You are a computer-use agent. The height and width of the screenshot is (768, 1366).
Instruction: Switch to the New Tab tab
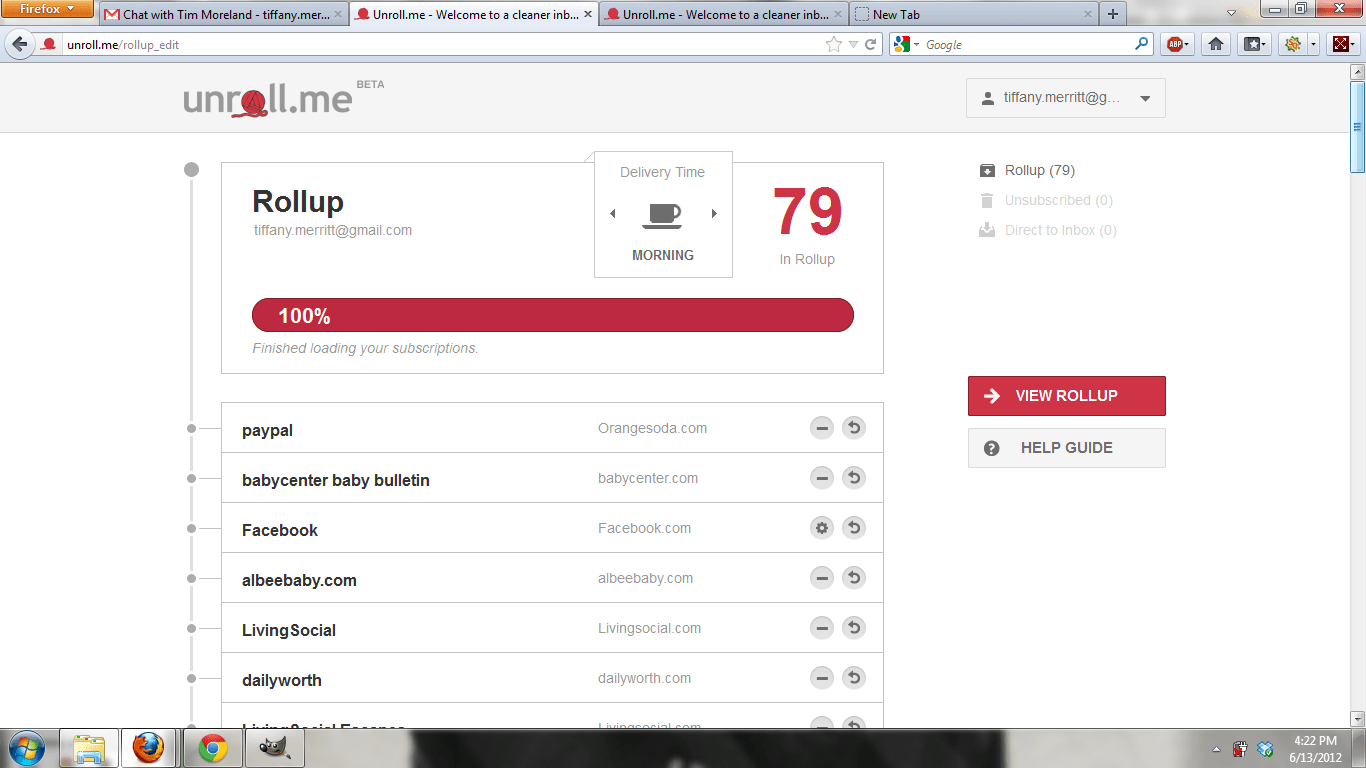(x=973, y=14)
